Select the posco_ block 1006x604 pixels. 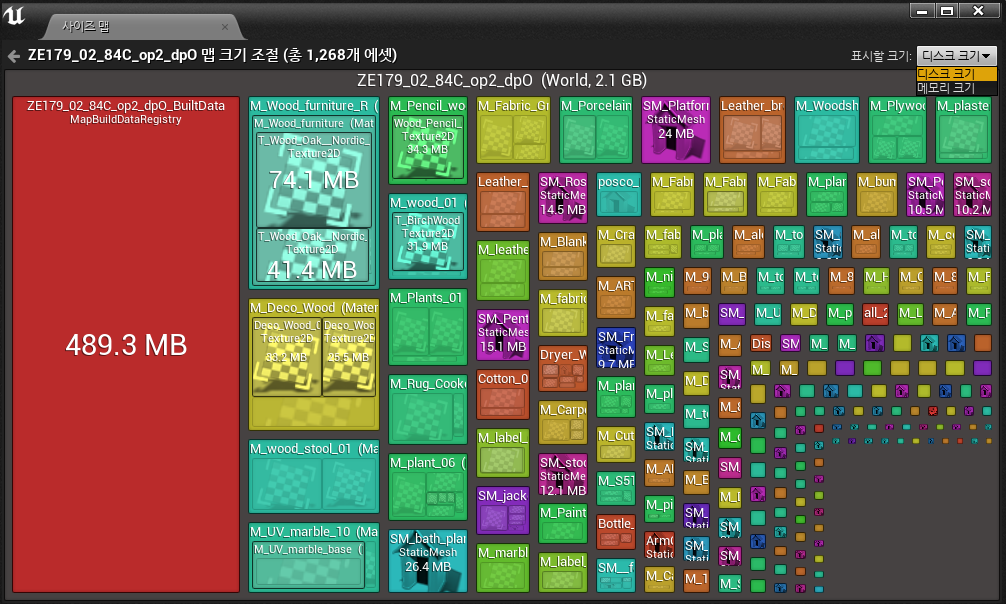tap(618, 194)
